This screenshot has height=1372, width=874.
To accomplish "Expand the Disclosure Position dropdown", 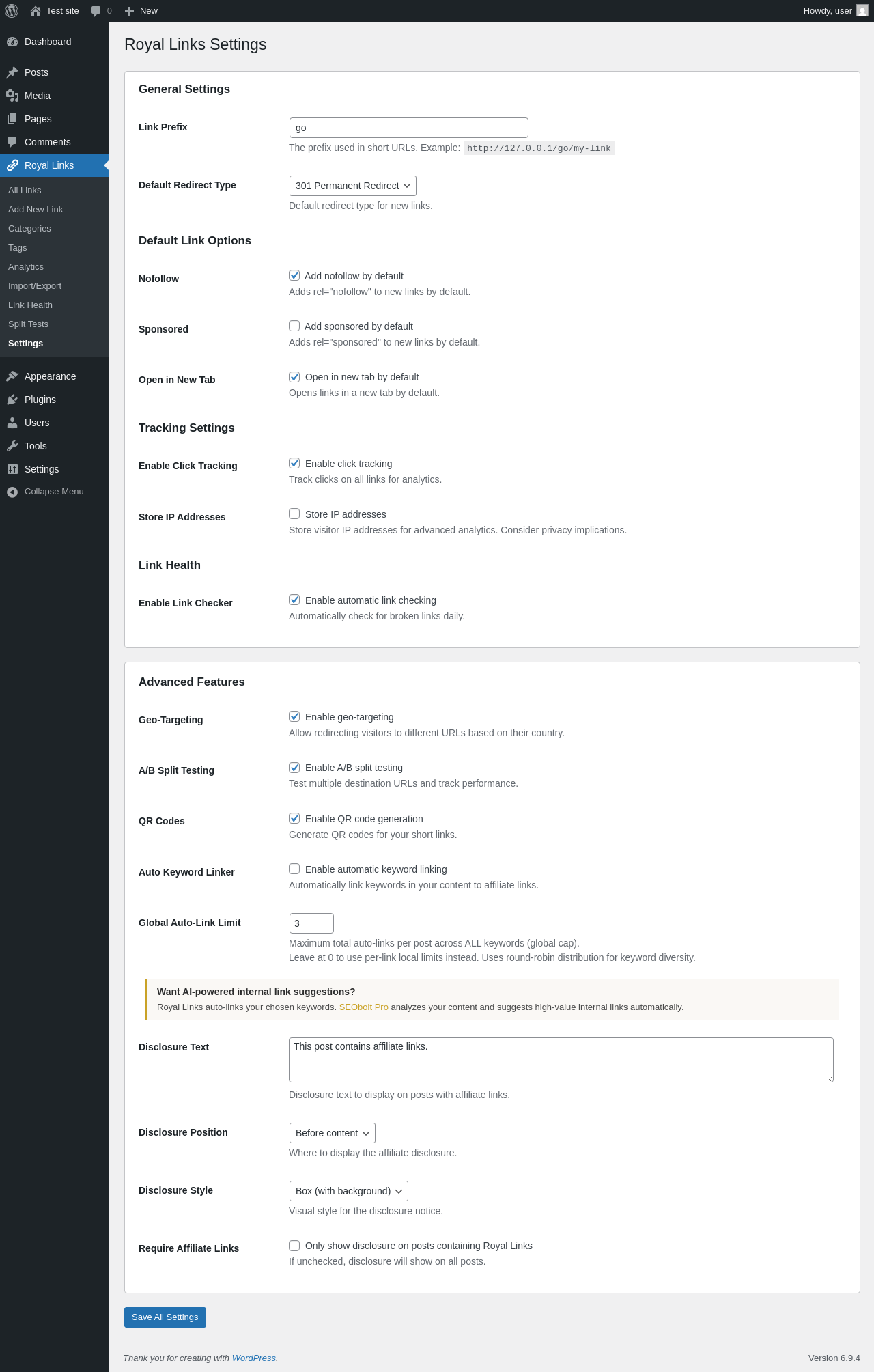I will pos(332,1133).
